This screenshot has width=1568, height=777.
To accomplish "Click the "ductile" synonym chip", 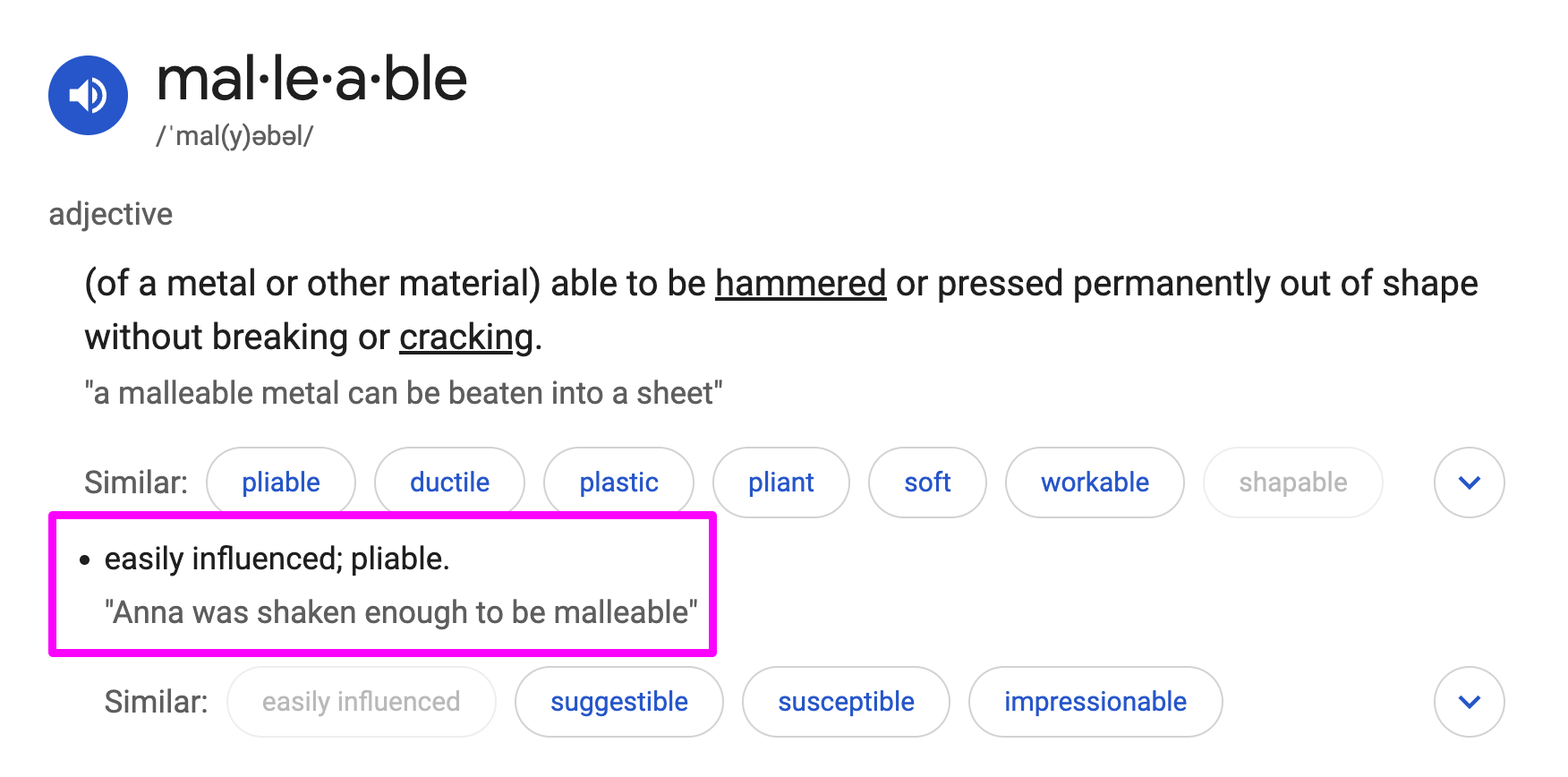I will click(x=449, y=482).
